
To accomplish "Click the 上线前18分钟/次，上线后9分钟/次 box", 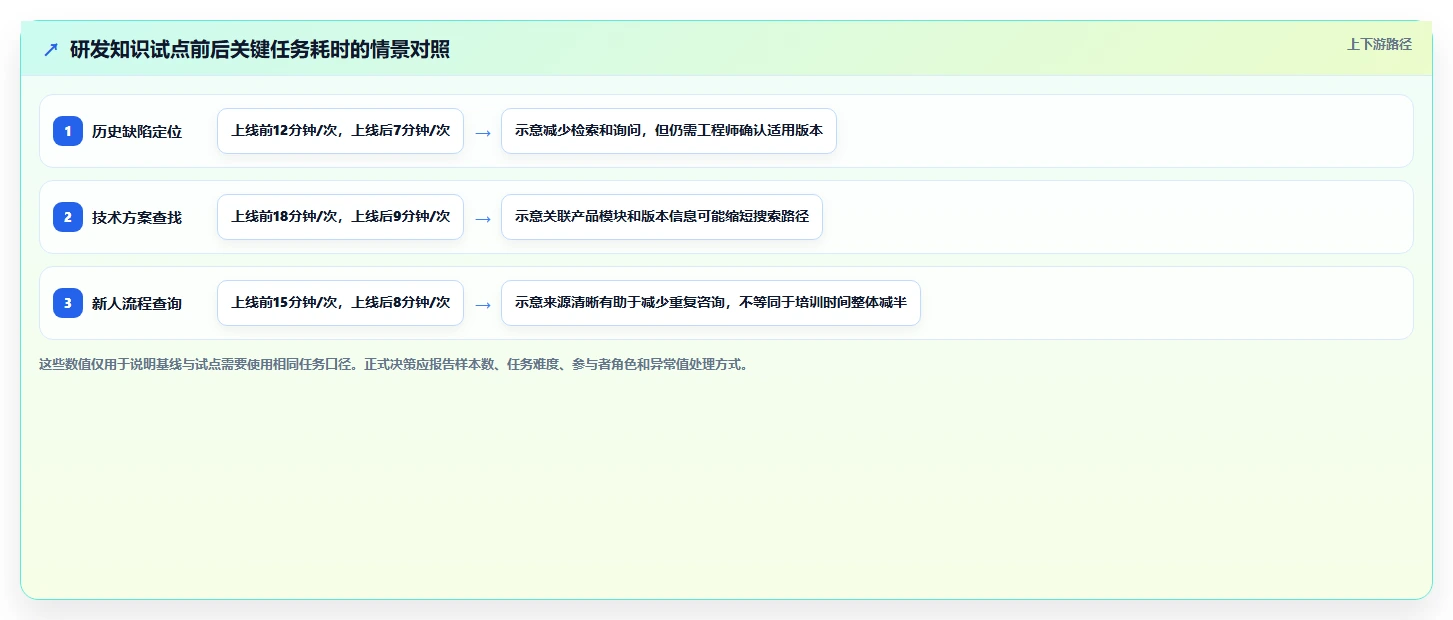I will pyautogui.click(x=340, y=217).
